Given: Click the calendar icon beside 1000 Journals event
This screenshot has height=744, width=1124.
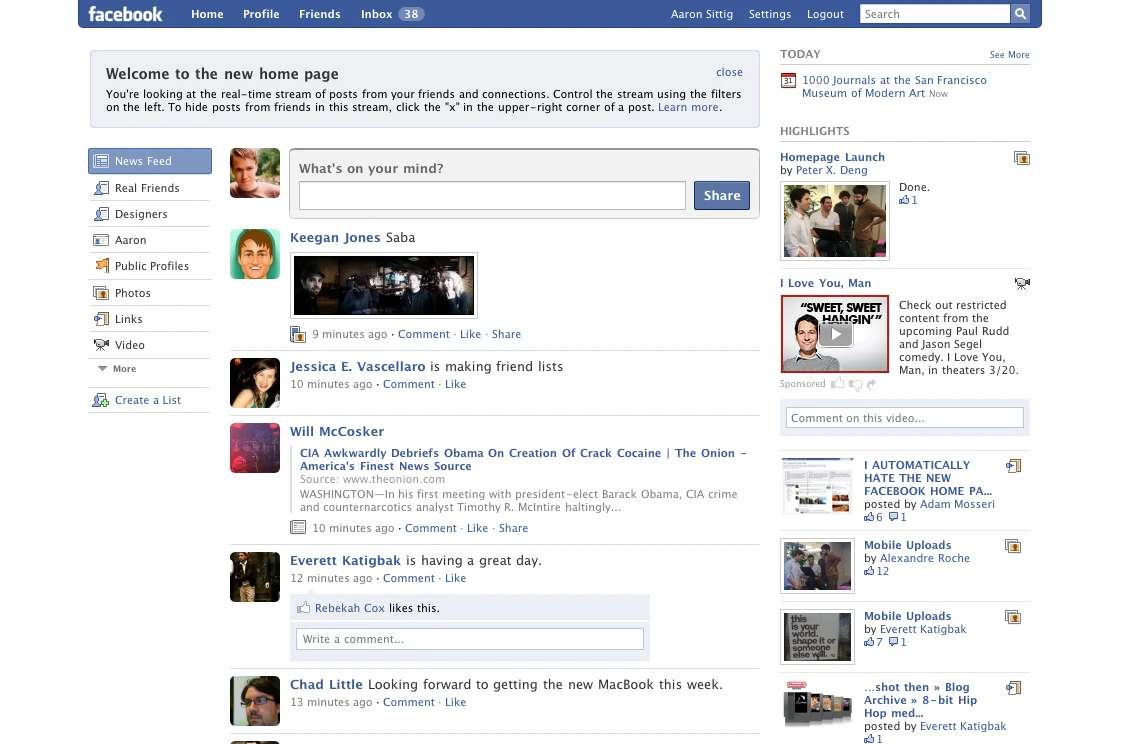Looking at the screenshot, I should point(788,80).
